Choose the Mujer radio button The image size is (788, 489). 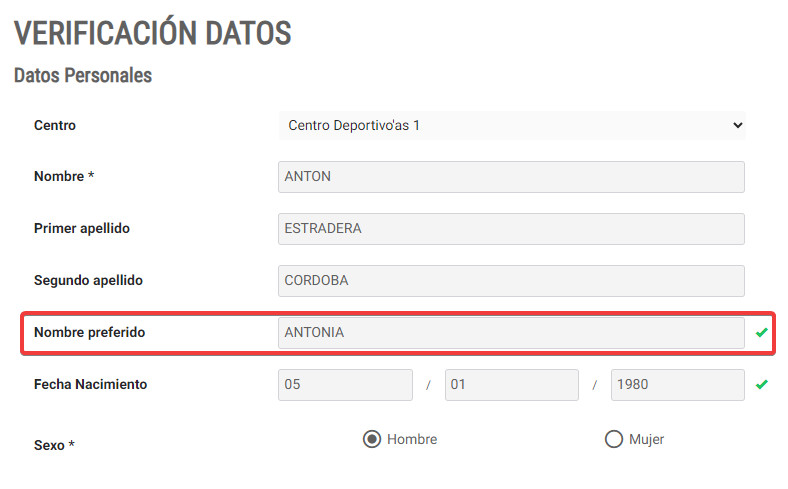(614, 439)
